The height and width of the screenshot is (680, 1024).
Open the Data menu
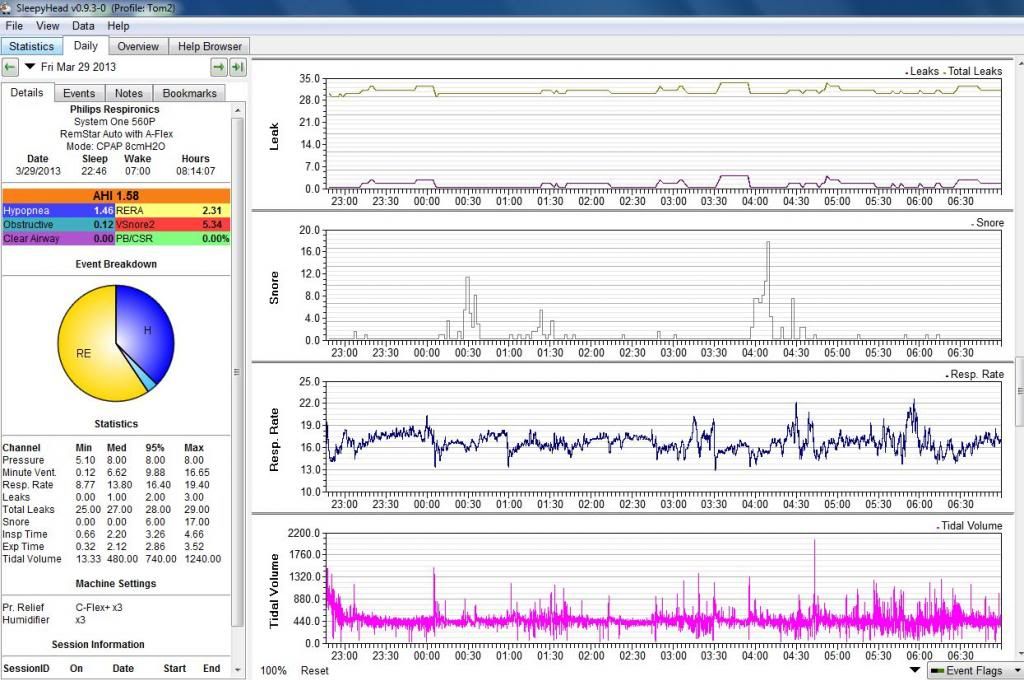[x=83, y=26]
